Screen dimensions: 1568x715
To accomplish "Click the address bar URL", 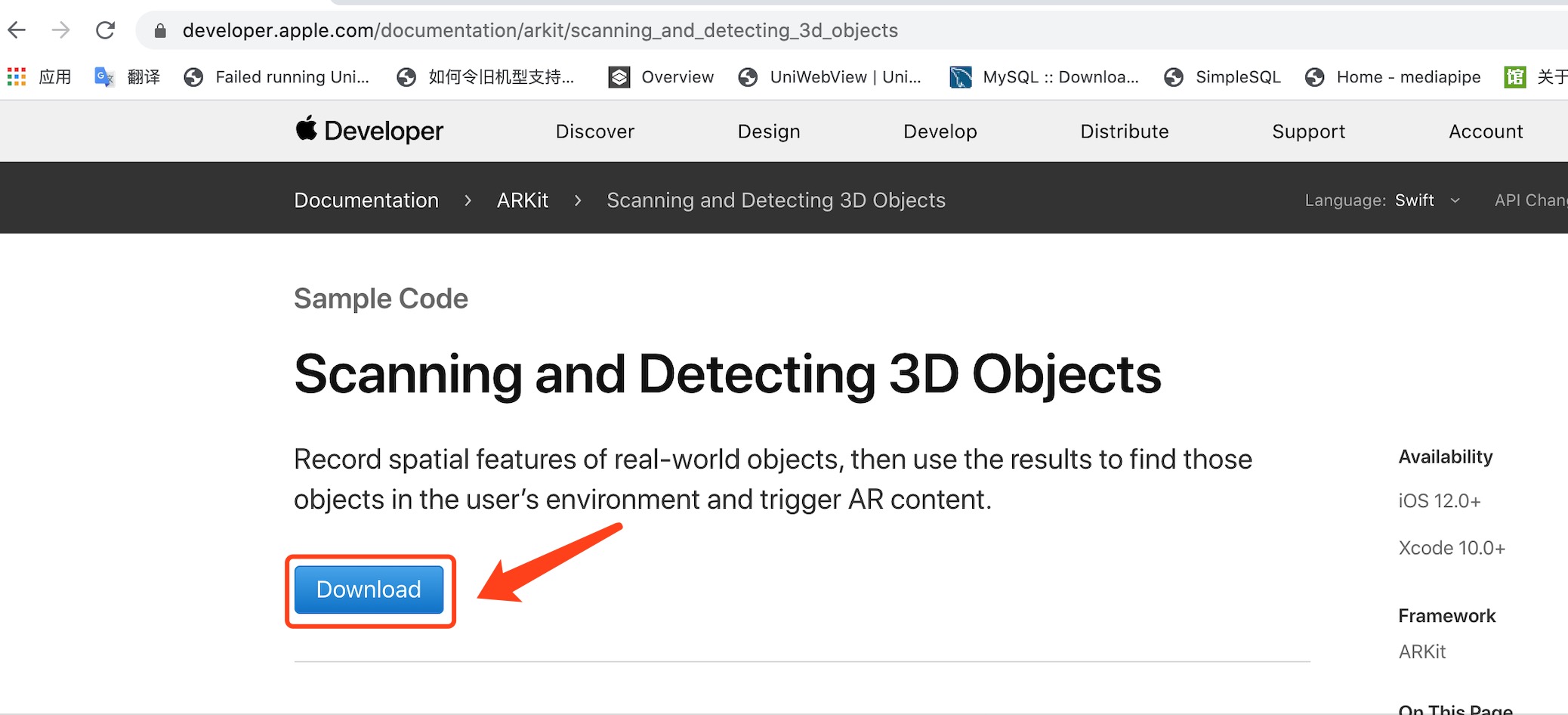I will [540, 30].
